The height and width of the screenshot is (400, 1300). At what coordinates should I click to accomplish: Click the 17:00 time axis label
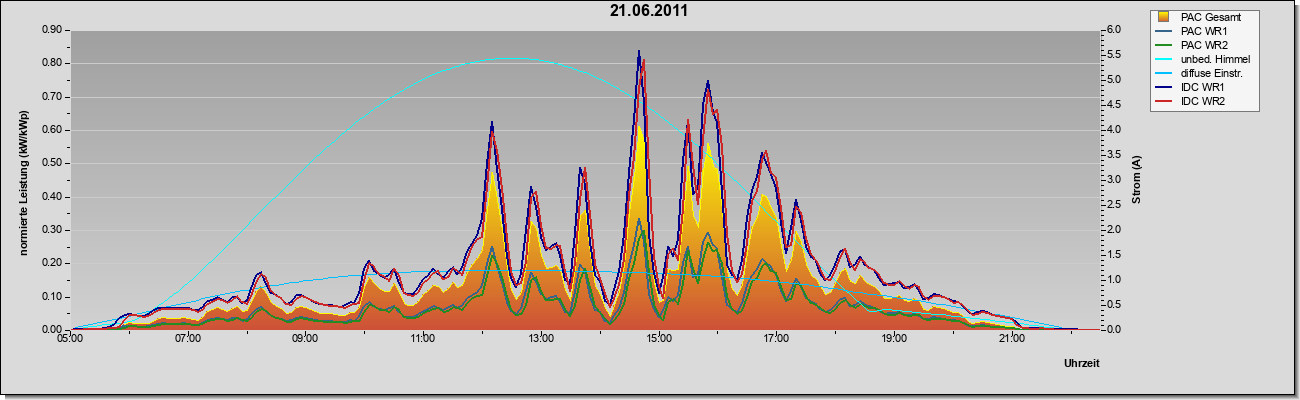click(x=776, y=339)
